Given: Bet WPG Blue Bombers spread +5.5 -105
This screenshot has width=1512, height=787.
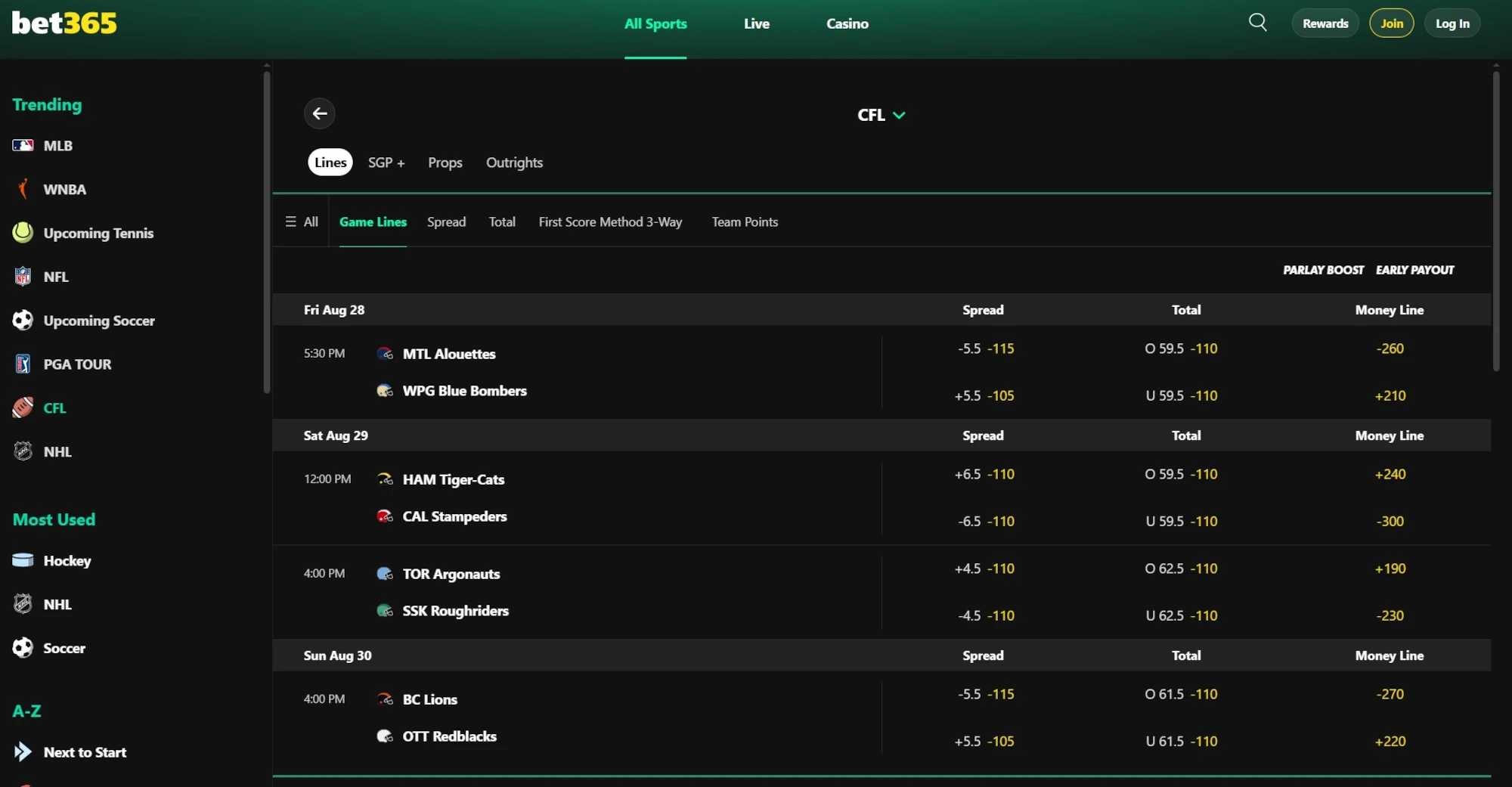Looking at the screenshot, I should point(984,395).
